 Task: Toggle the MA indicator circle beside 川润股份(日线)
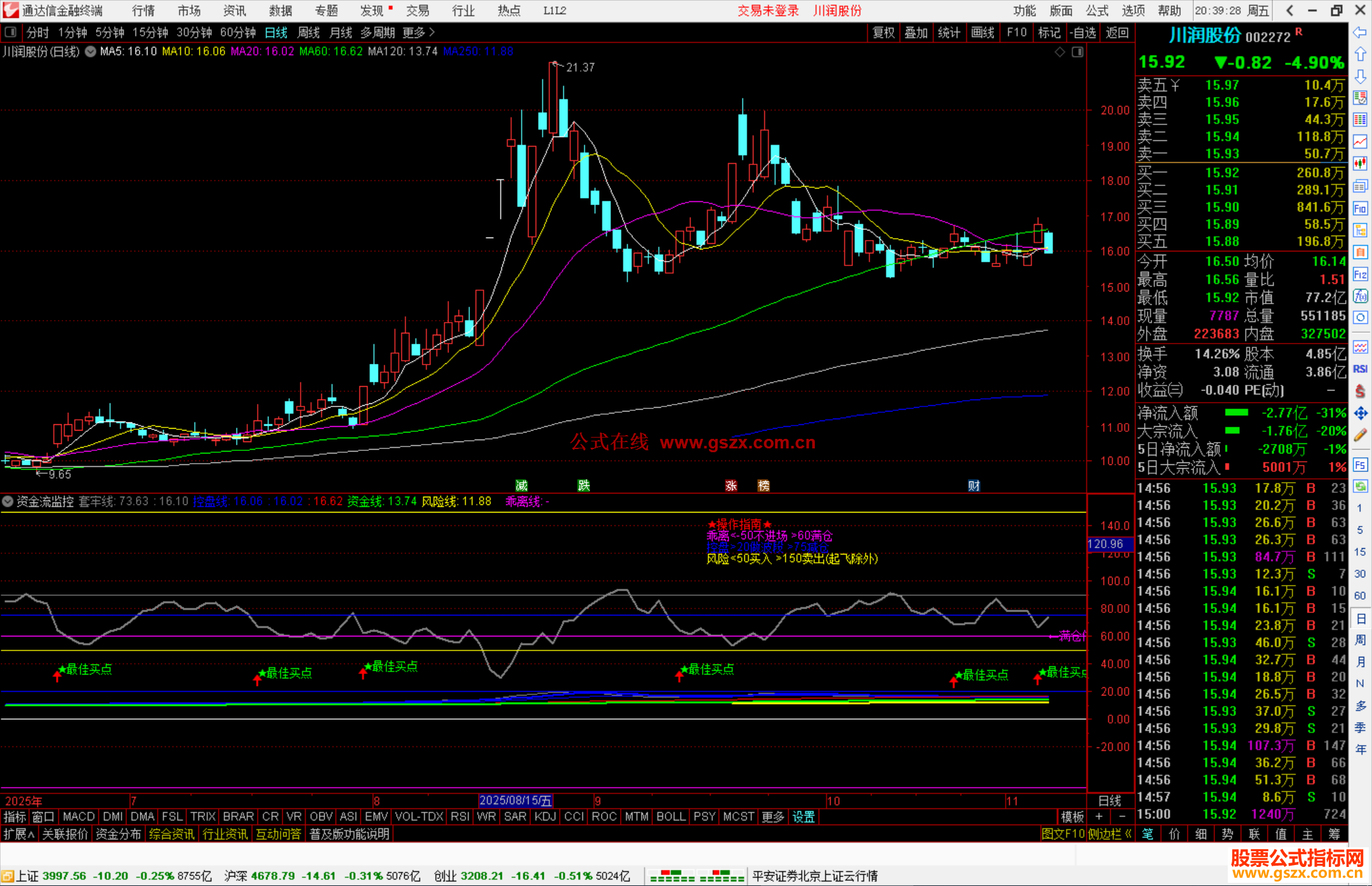click(90, 51)
